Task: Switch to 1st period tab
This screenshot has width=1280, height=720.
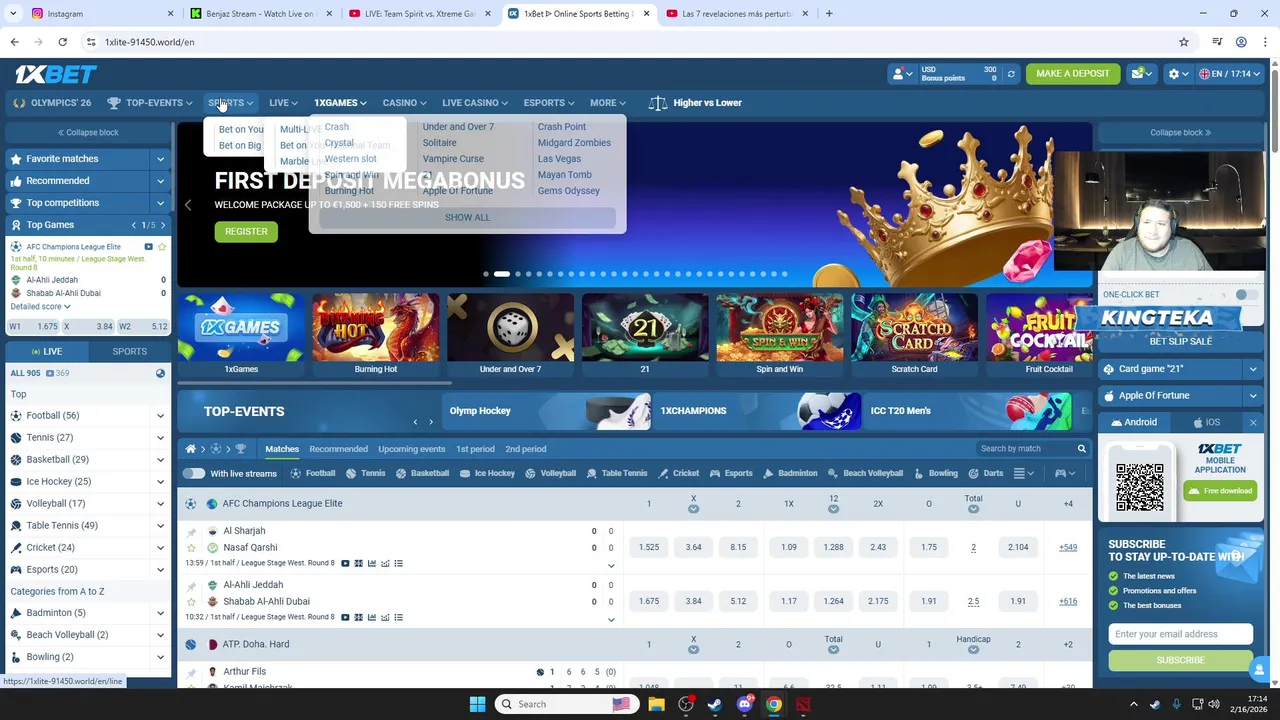Action: 475,449
